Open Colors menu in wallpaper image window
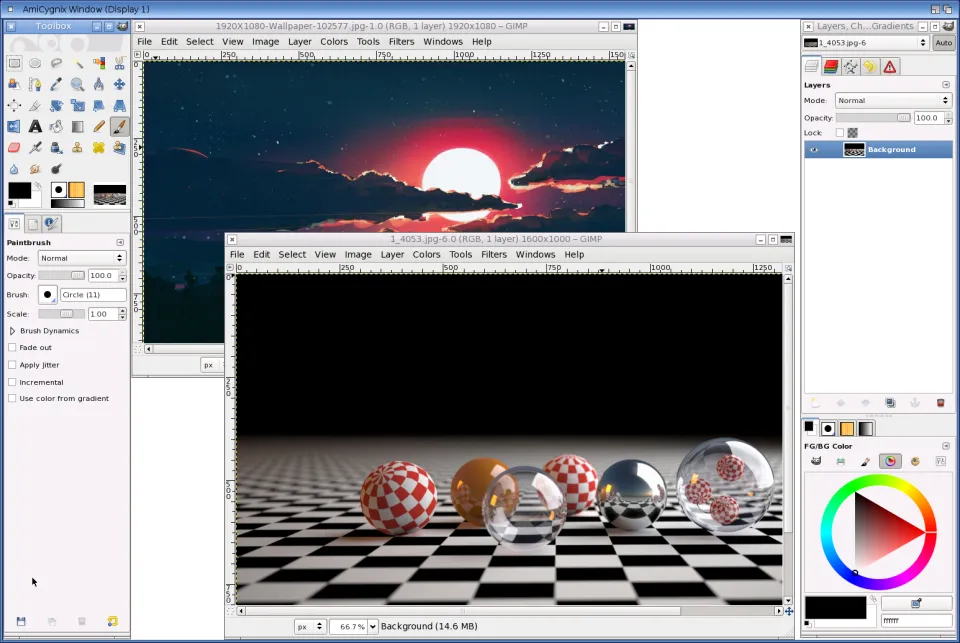960x643 pixels. 334,42
